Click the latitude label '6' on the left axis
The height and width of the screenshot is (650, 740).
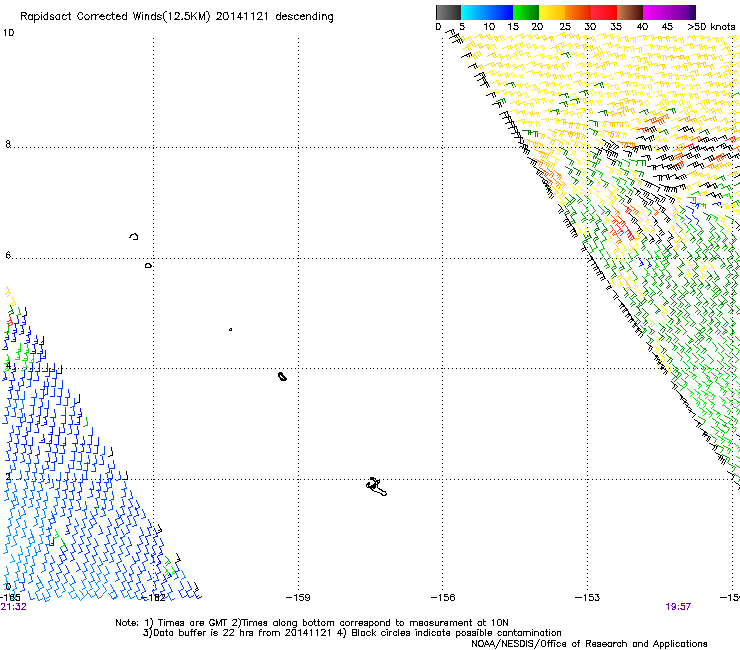coord(8,255)
